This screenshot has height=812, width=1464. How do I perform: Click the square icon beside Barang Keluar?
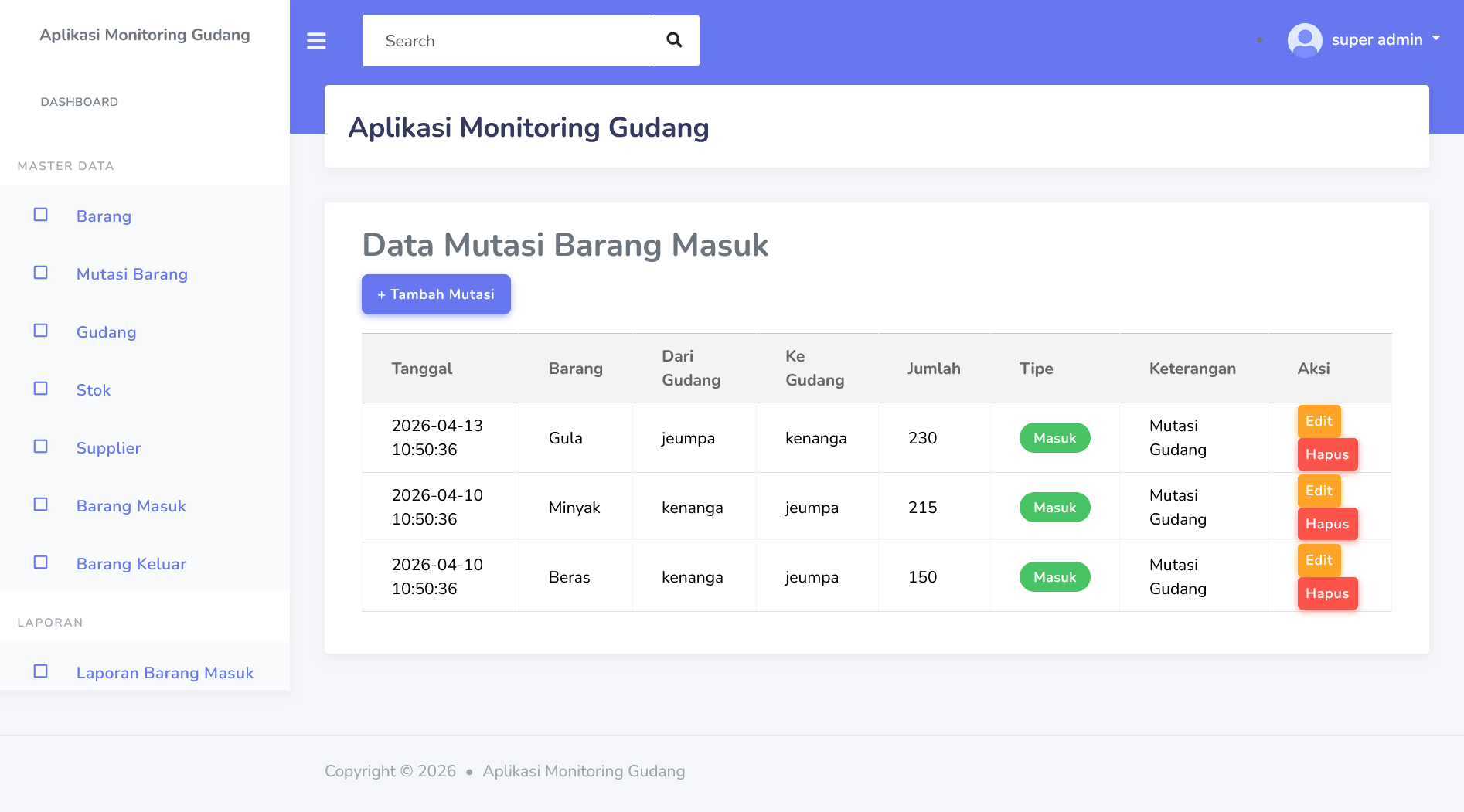[x=41, y=562]
